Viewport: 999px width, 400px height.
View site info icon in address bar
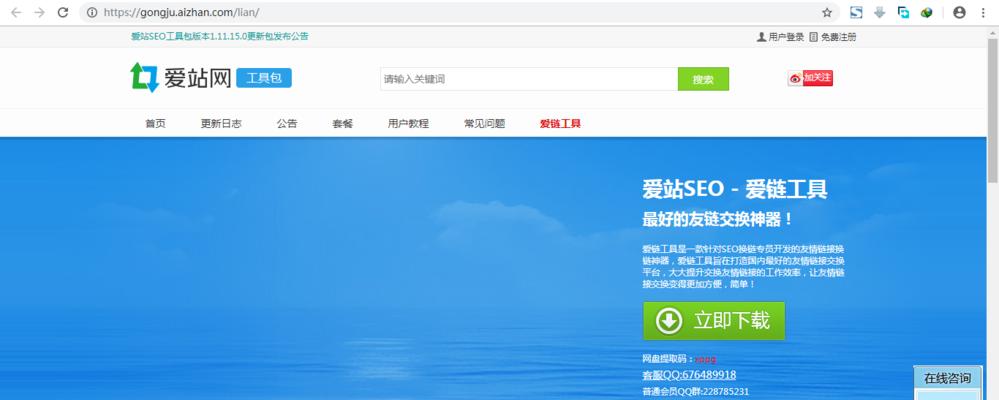click(x=92, y=12)
